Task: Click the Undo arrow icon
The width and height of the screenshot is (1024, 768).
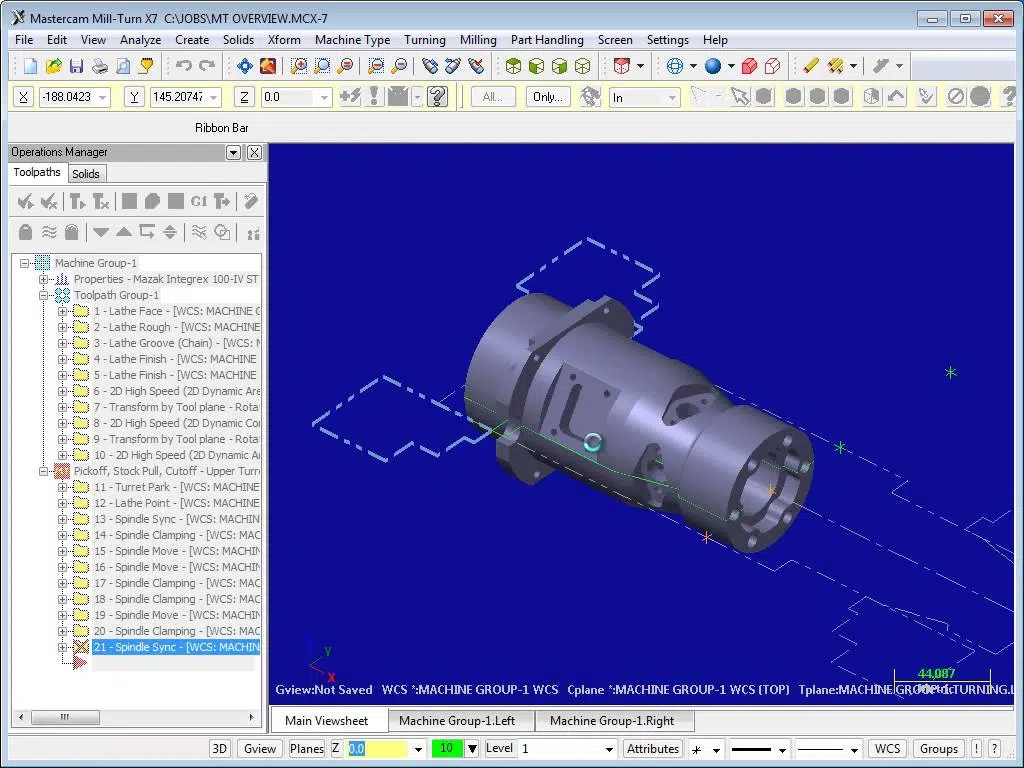Action: pyautogui.click(x=184, y=66)
